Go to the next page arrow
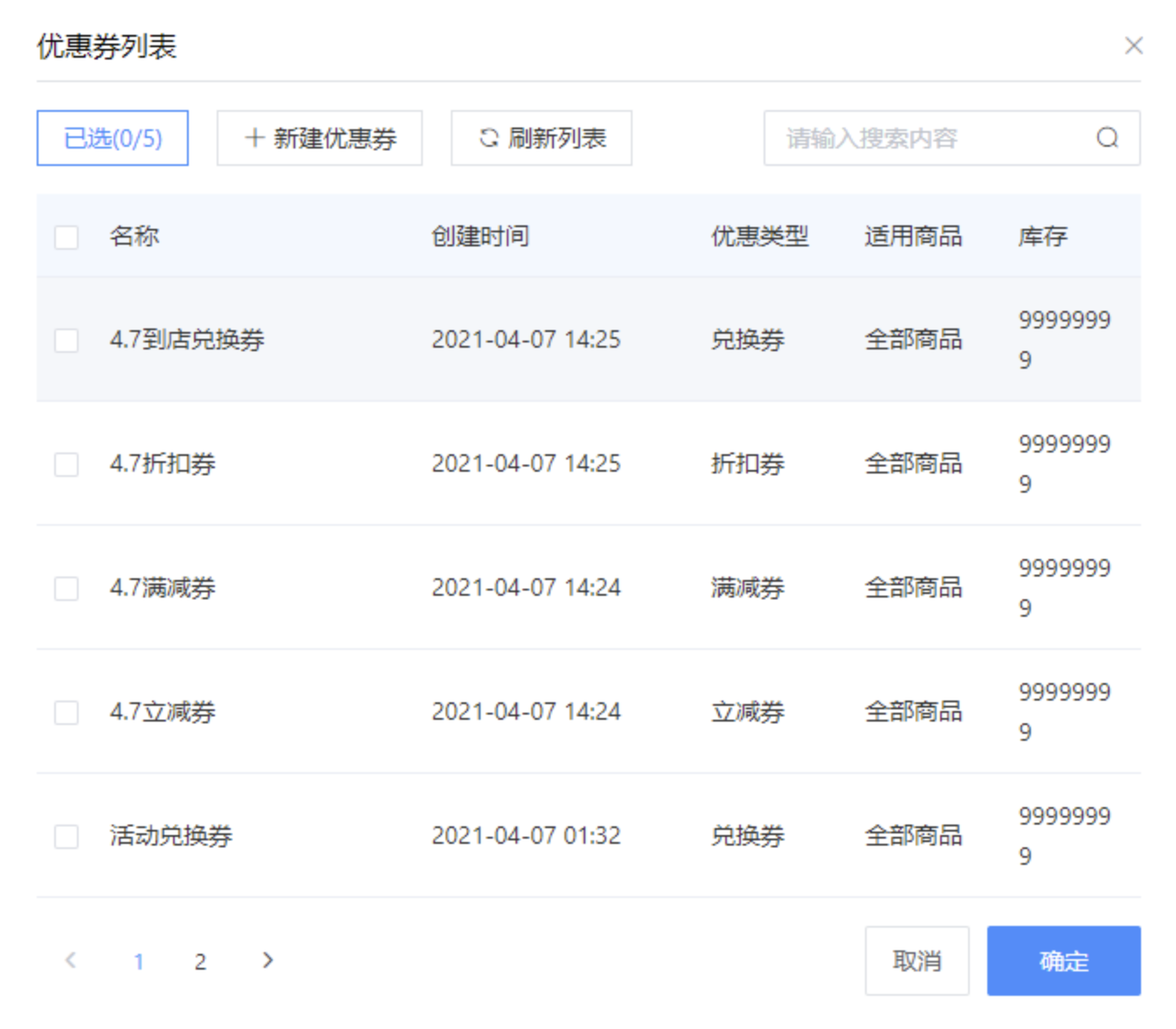This screenshot has height=1029, width=1176. (267, 960)
